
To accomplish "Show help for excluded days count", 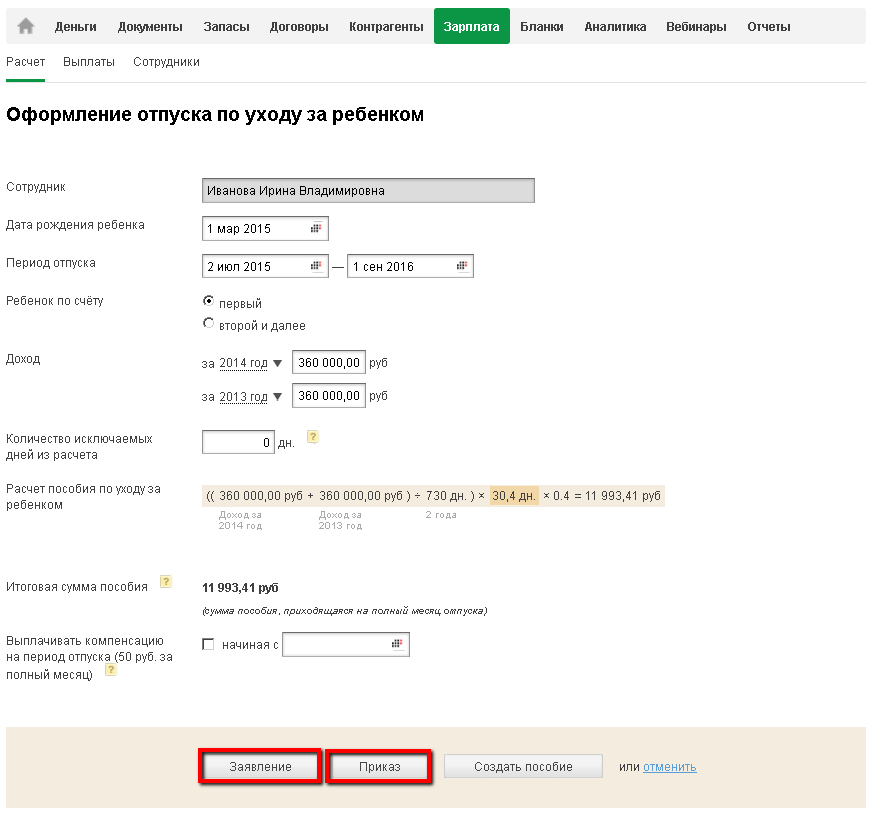I will (x=313, y=437).
